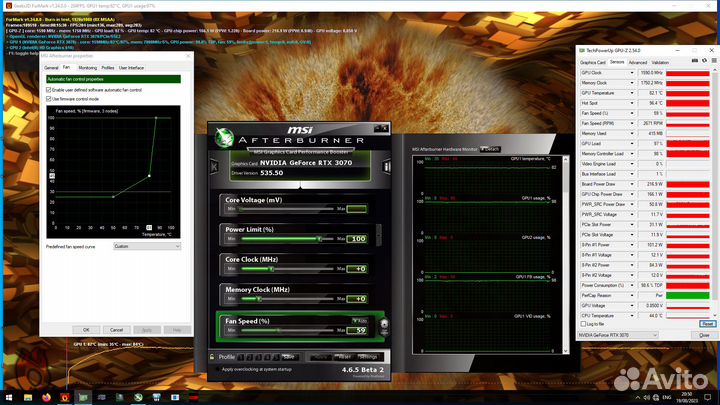720x405 pixels.
Task: Switch to Profiles tab in Afterburner properties
Action: [108, 68]
